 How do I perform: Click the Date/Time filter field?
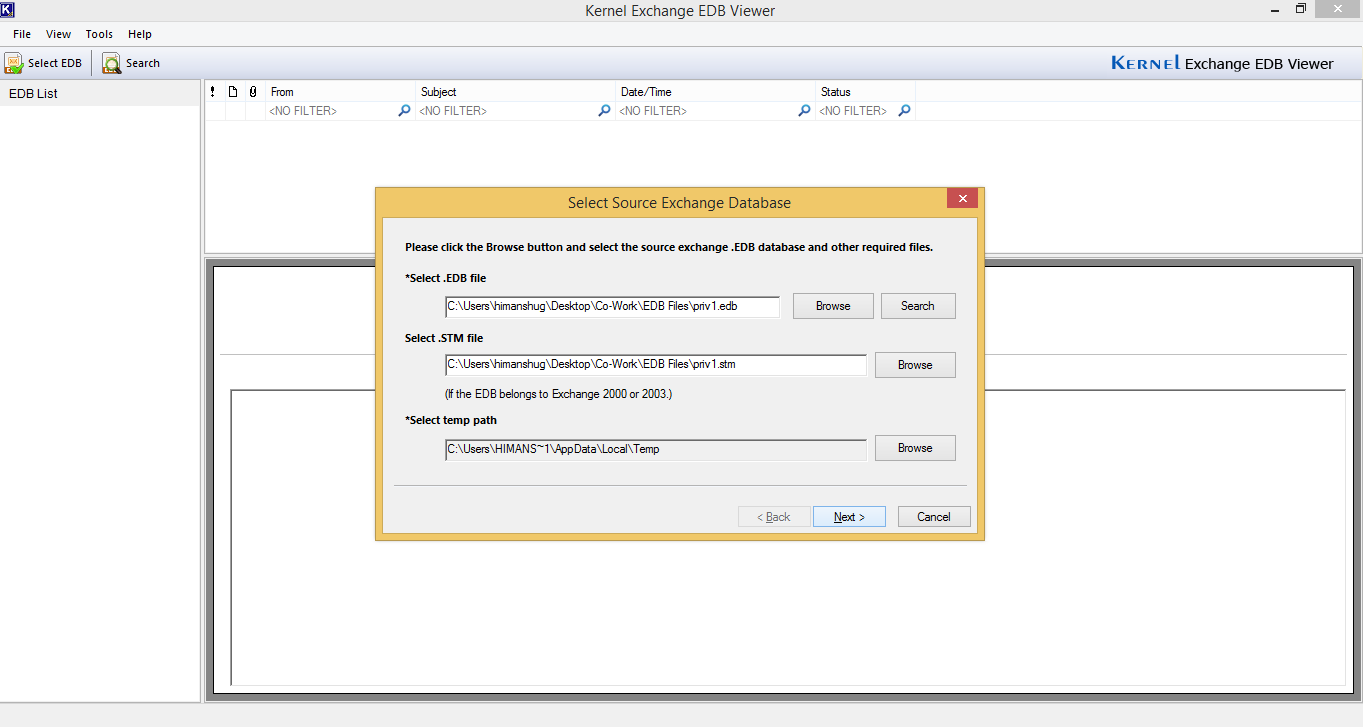tap(707, 111)
